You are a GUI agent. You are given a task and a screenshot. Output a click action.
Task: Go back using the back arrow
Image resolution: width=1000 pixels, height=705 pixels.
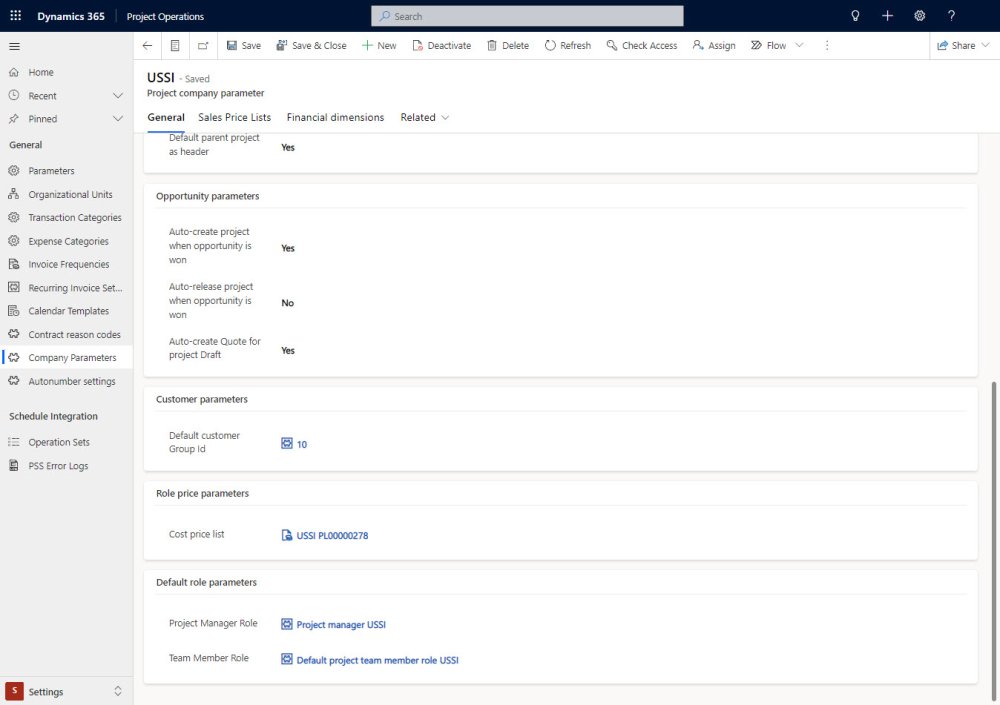coord(147,45)
